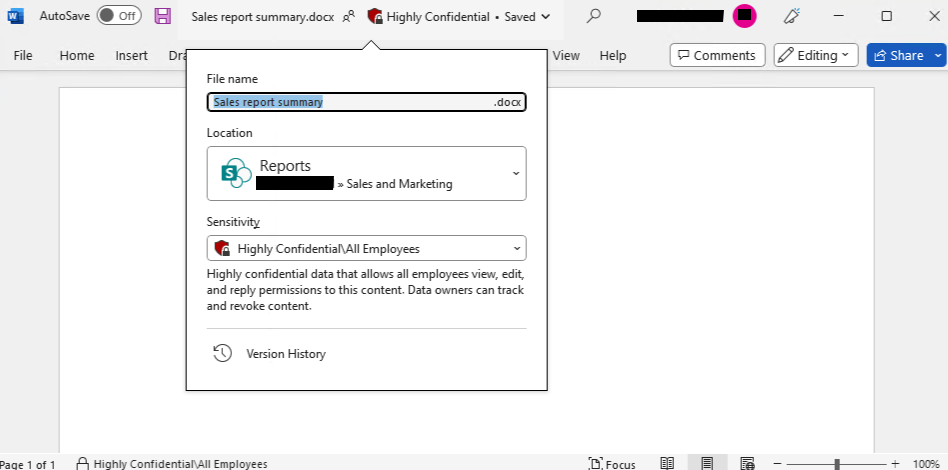Click the Comments button
Viewport: 948px width, 470px height.
point(717,55)
